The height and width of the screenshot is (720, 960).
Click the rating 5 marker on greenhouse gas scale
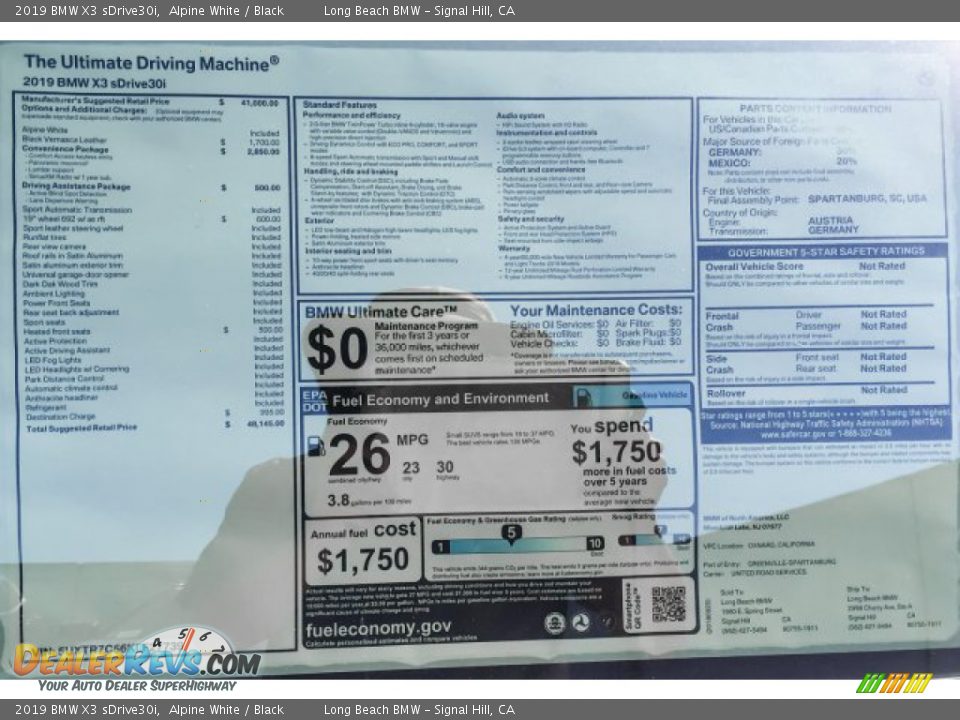click(512, 533)
